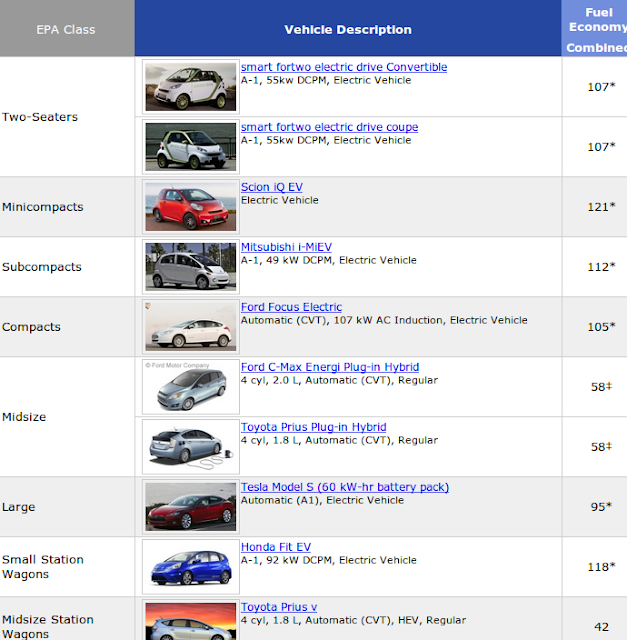Screen dimensions: 627x640
Task: Click 107* value for fortwo coupe
Action: coord(601,147)
